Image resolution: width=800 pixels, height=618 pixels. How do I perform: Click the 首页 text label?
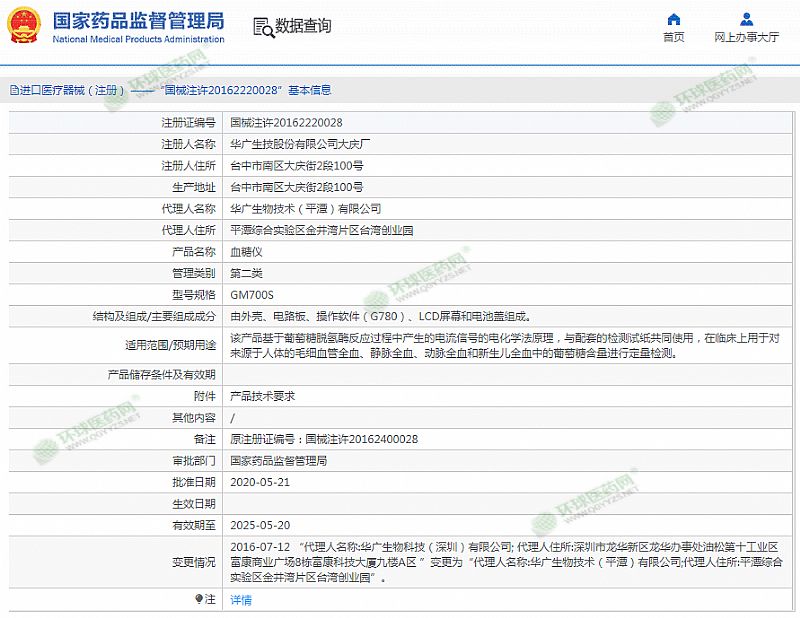click(x=674, y=38)
